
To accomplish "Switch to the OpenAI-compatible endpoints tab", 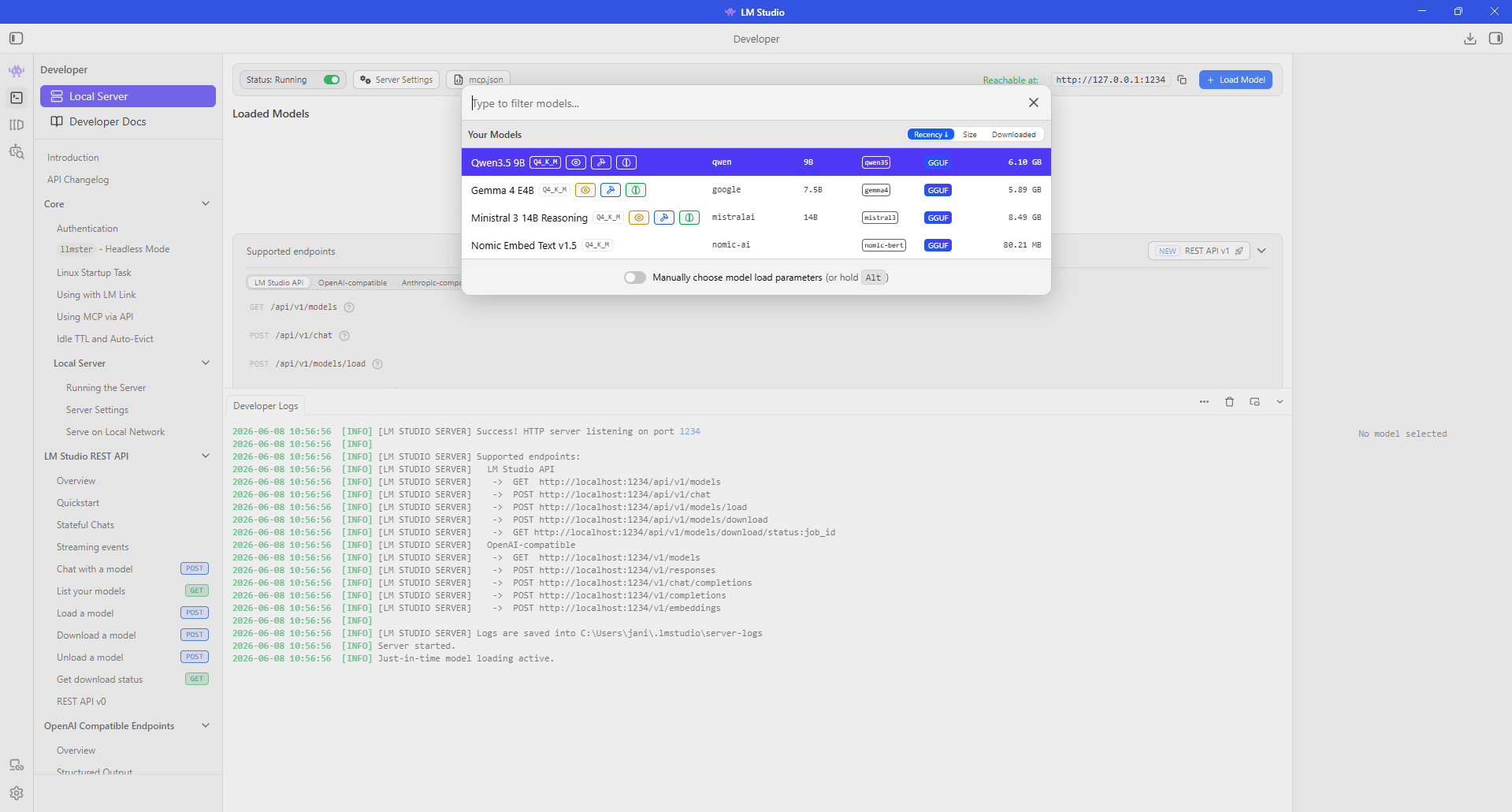I will [x=352, y=283].
